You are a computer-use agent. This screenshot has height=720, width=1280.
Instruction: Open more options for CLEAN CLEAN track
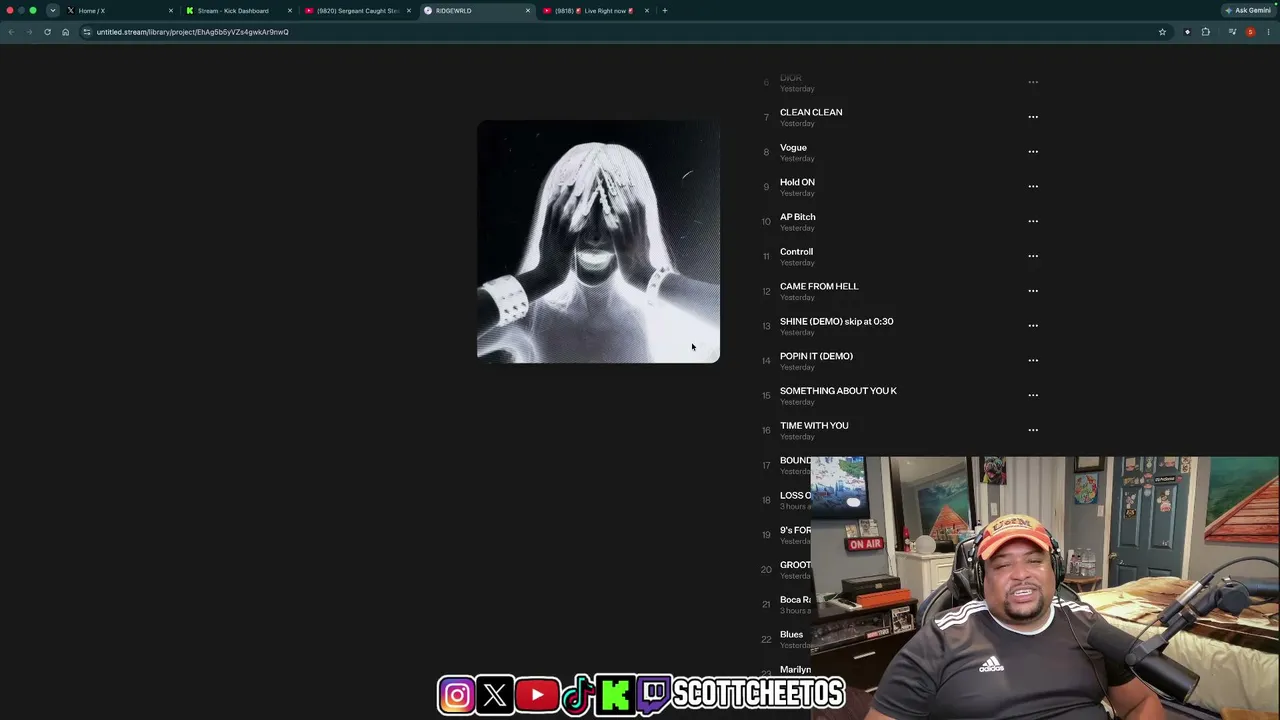[1033, 117]
